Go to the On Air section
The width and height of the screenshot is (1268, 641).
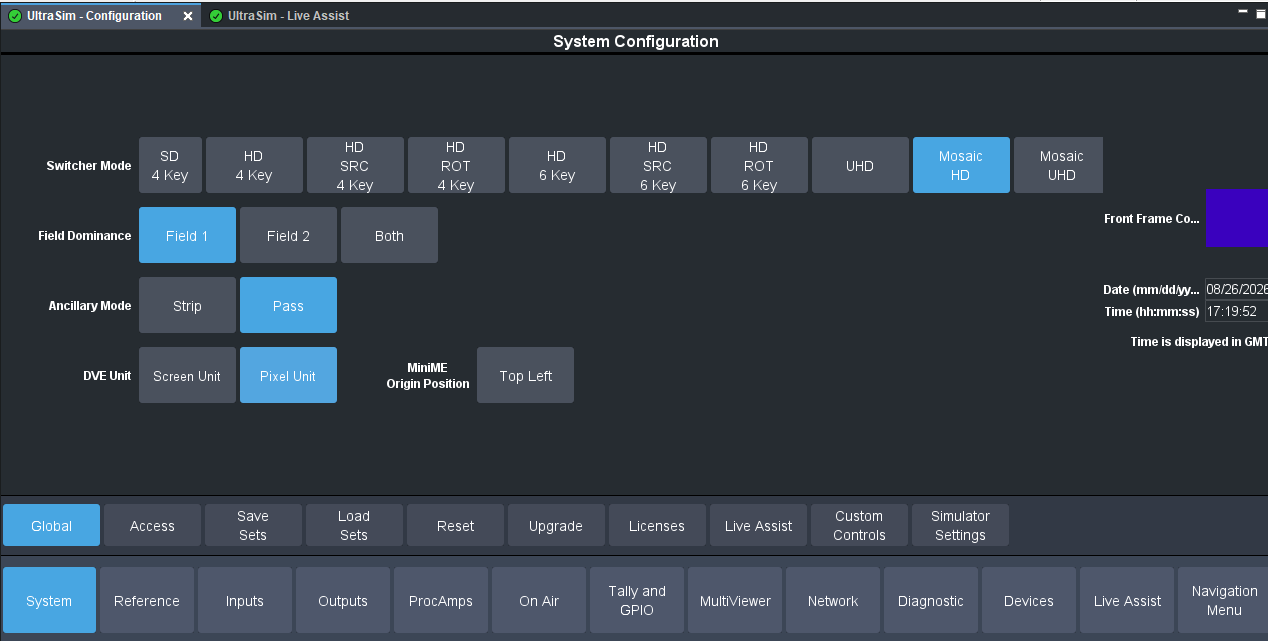[x=539, y=600]
